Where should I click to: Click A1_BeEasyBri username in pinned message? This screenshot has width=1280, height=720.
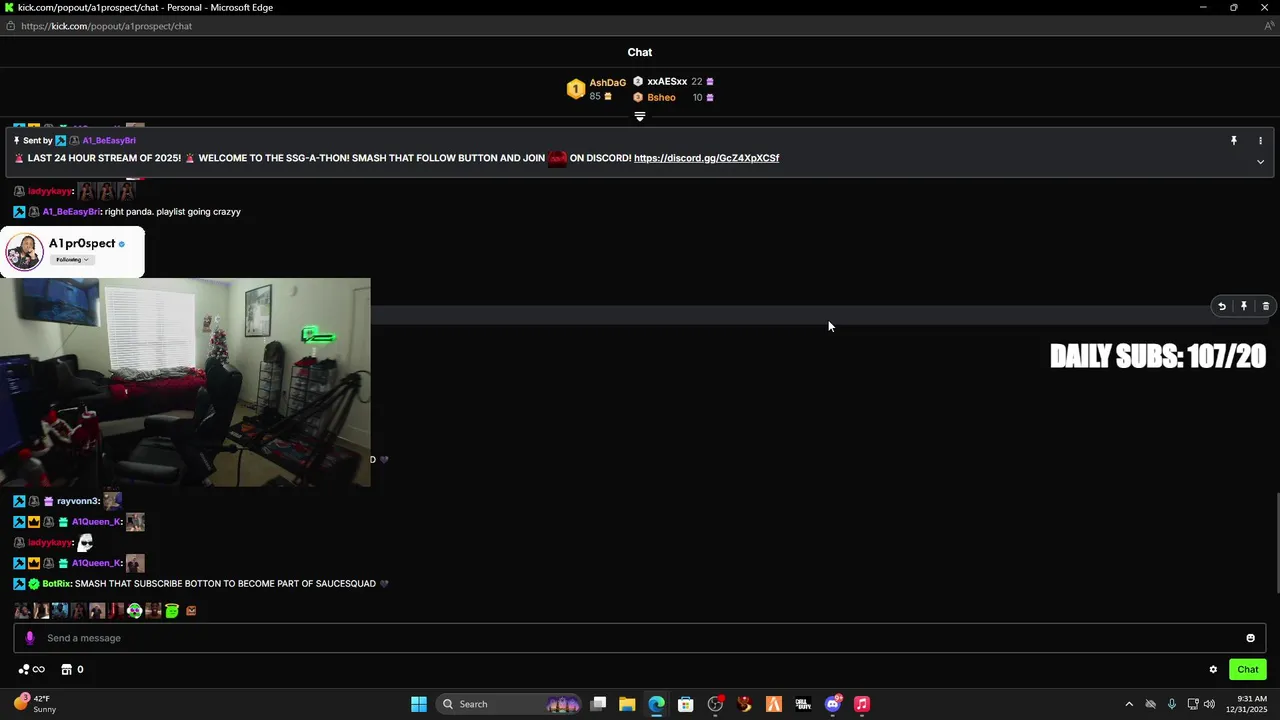pyautogui.click(x=109, y=141)
